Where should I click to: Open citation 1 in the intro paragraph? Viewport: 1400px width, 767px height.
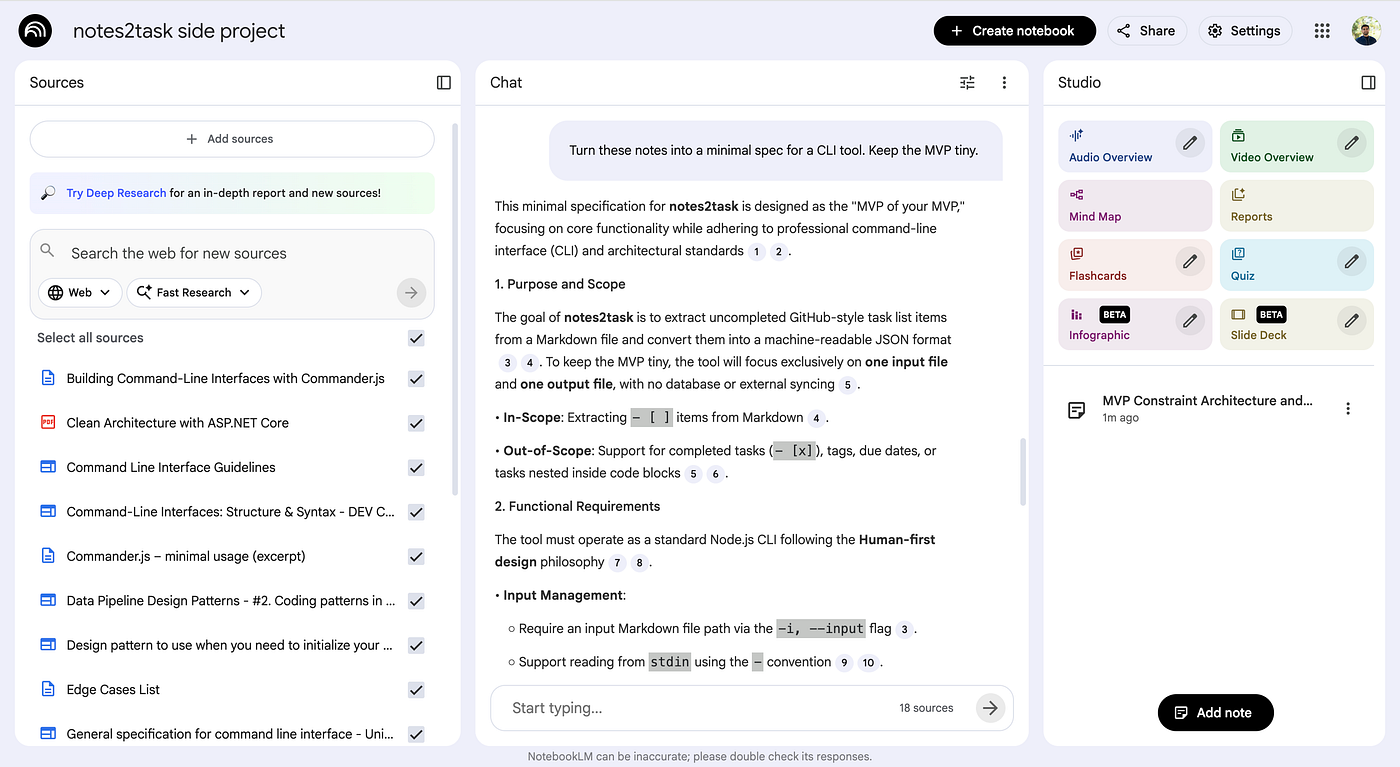(757, 252)
